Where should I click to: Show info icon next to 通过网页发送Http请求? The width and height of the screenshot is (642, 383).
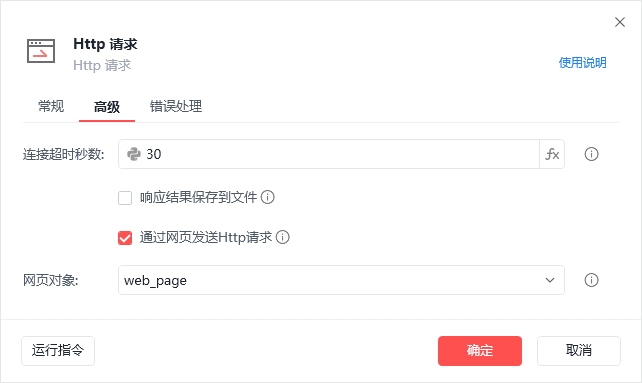click(x=283, y=237)
